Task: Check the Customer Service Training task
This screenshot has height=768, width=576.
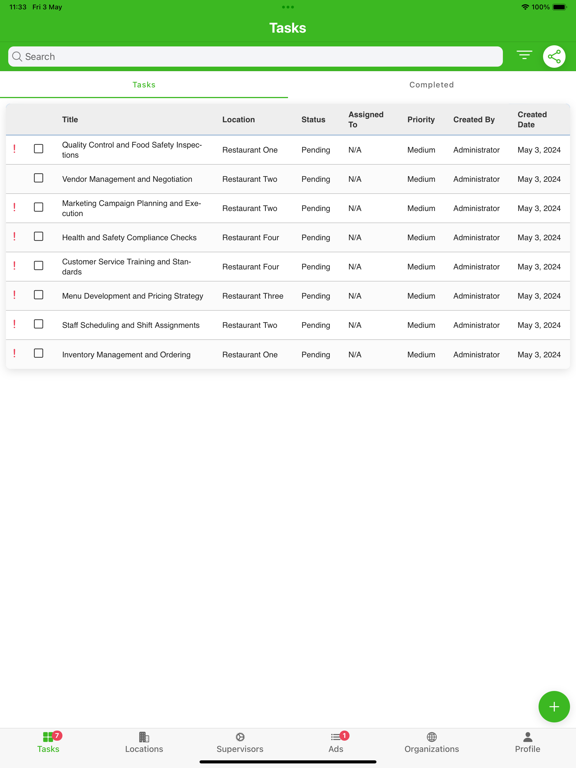Action: pyautogui.click(x=38, y=265)
